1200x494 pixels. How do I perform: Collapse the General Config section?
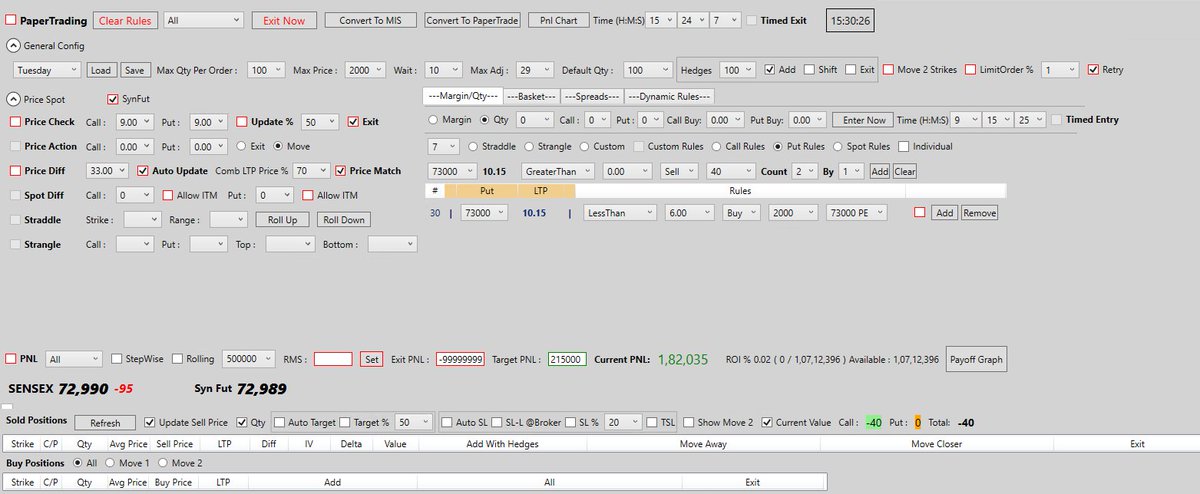[13, 45]
